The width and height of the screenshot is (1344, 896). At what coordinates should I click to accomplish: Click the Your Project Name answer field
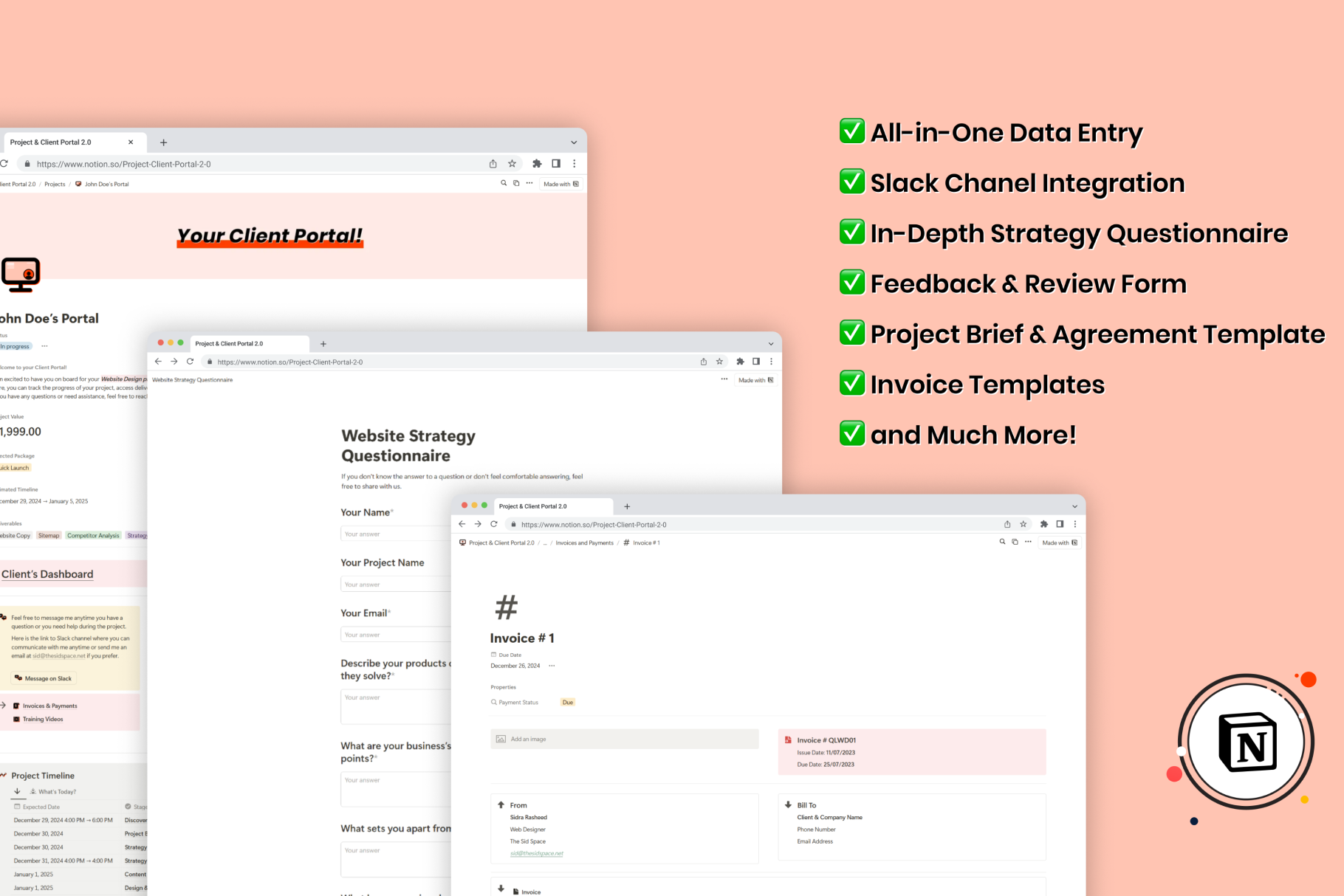pyautogui.click(x=395, y=585)
